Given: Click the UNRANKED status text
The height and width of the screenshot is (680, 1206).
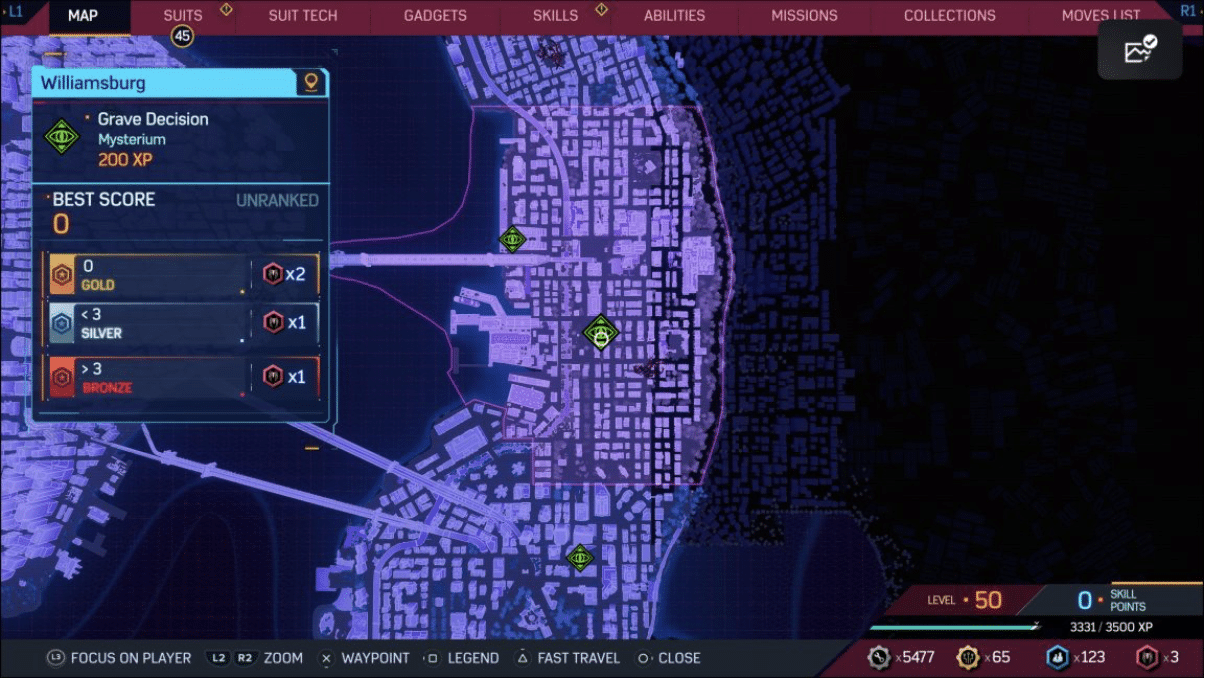Looking at the screenshot, I should pos(277,200).
